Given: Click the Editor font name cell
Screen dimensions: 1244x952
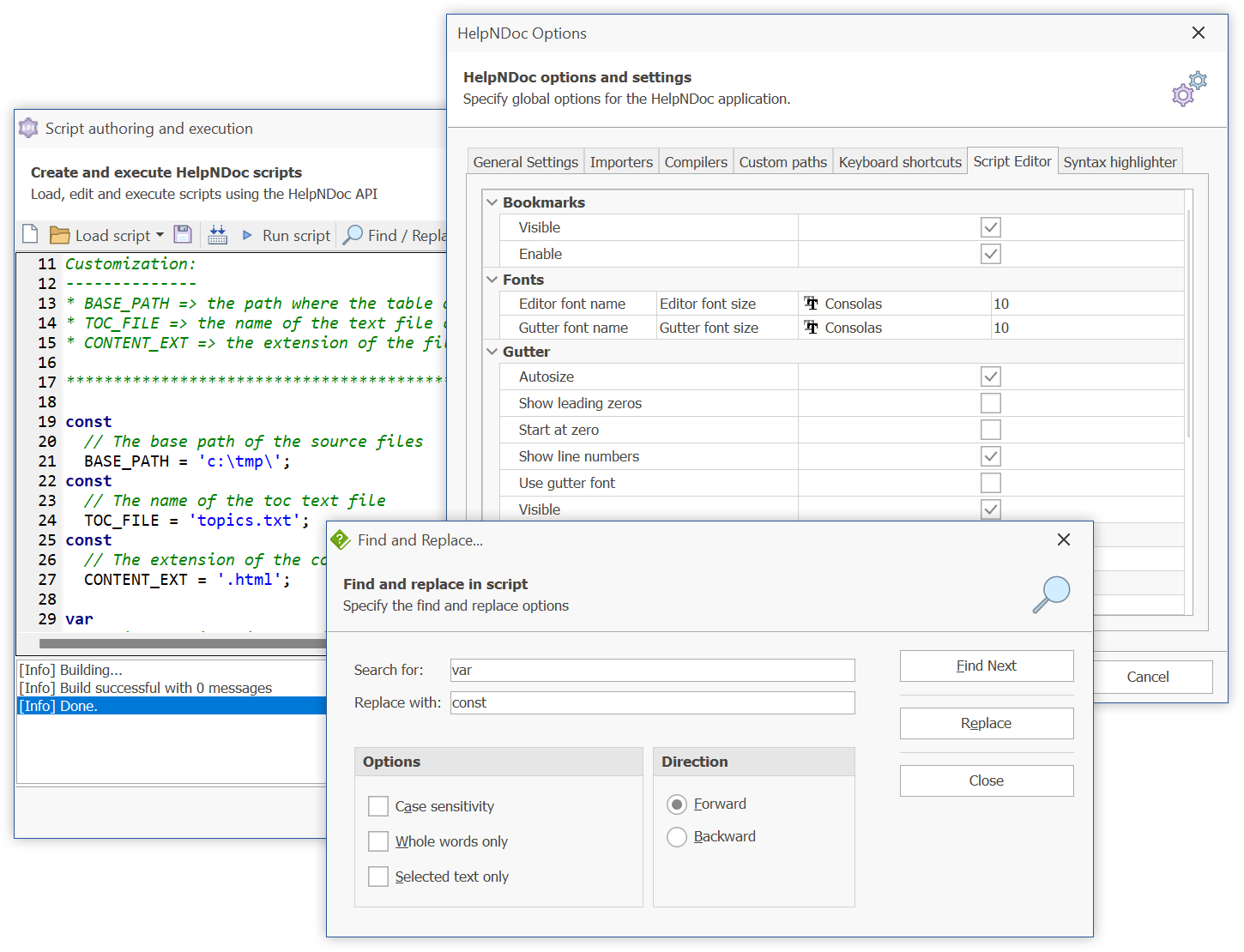Looking at the screenshot, I should point(578,304).
